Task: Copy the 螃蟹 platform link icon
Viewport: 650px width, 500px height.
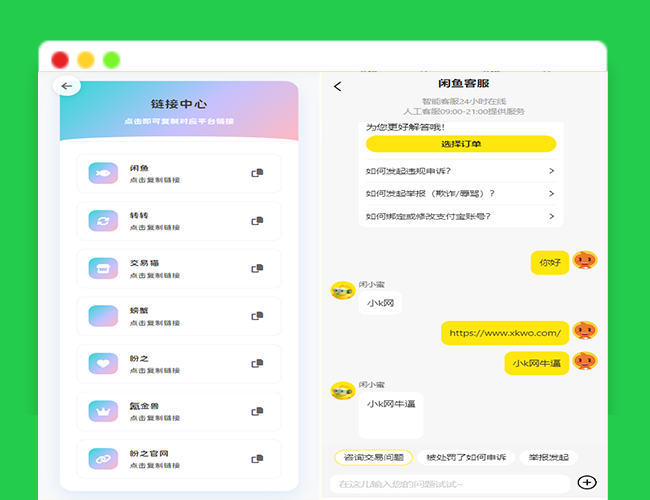Action: pyautogui.click(x=257, y=316)
